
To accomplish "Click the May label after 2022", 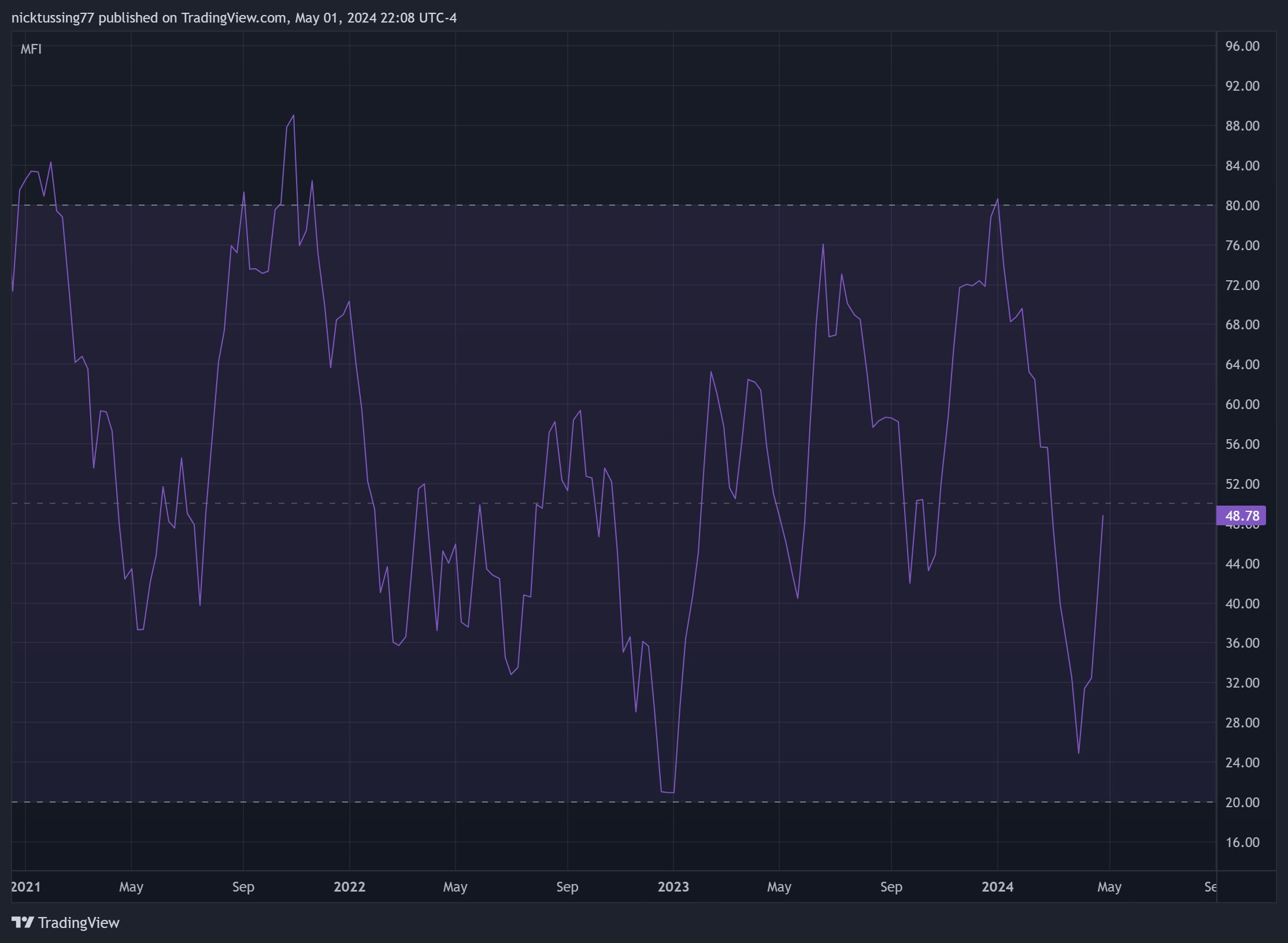I will point(455,887).
